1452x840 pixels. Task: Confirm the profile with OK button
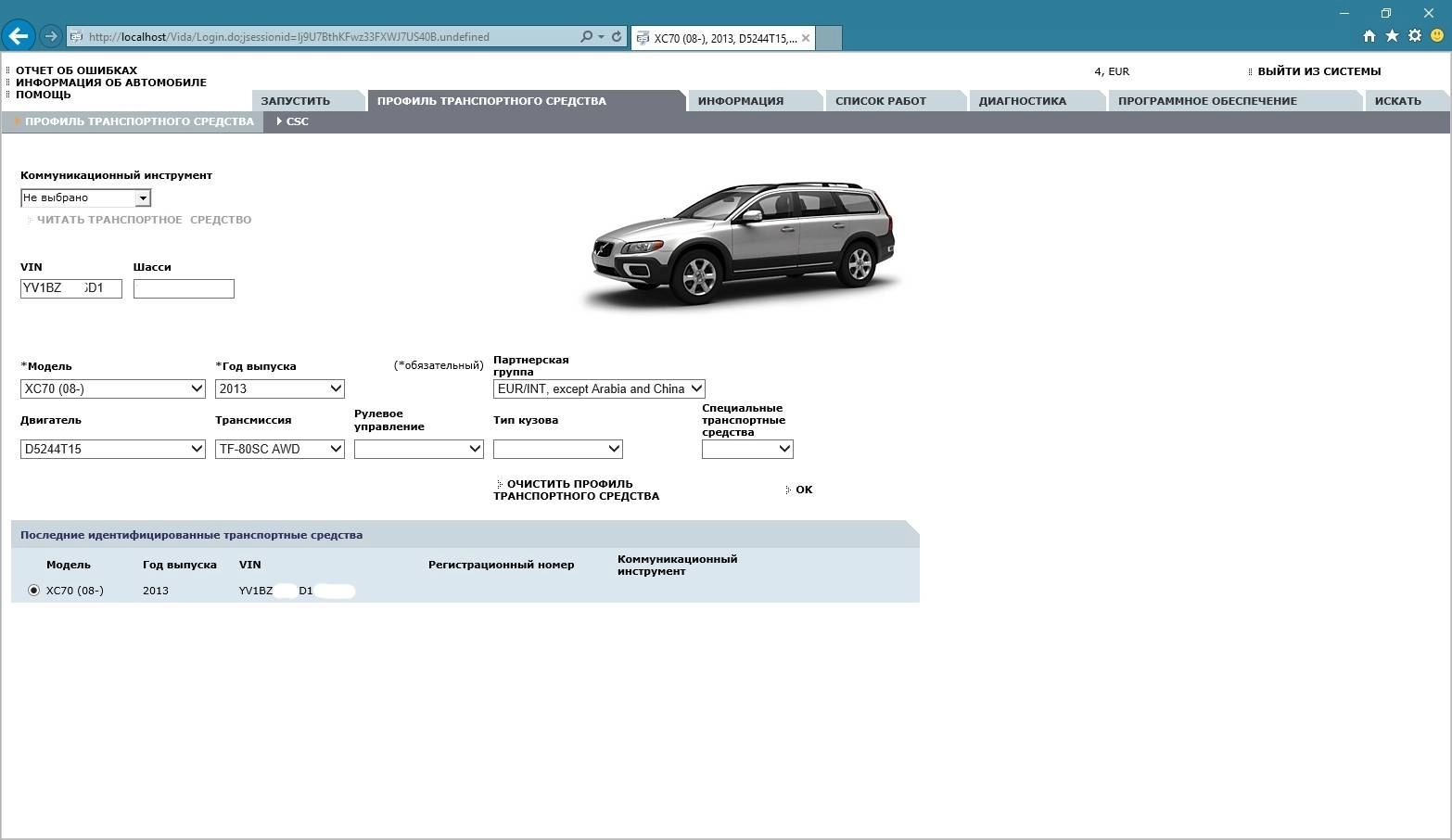tap(804, 490)
